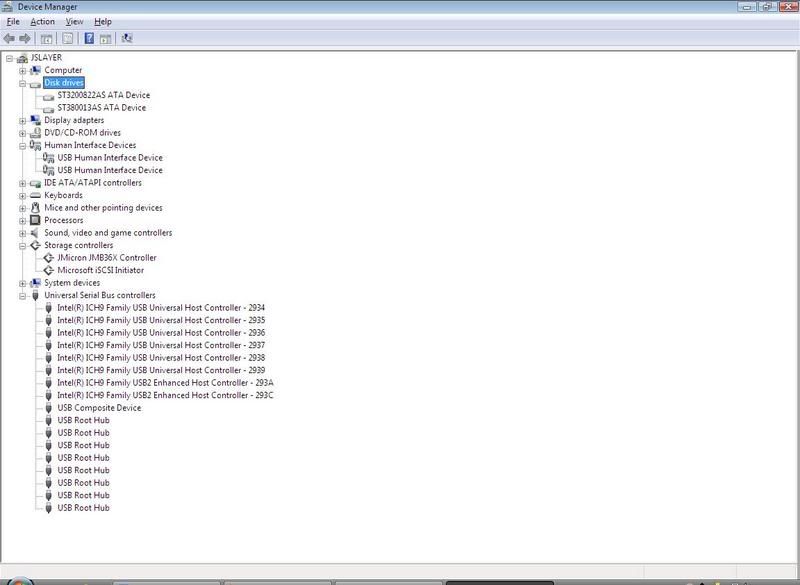800x585 pixels.
Task: Click the JSLAYER computer root icon
Action: (x=22, y=58)
